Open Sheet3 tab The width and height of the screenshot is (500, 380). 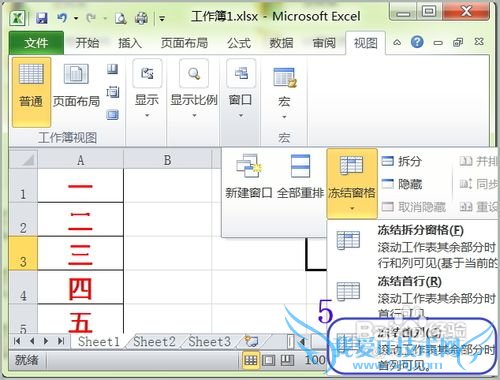[x=209, y=341]
